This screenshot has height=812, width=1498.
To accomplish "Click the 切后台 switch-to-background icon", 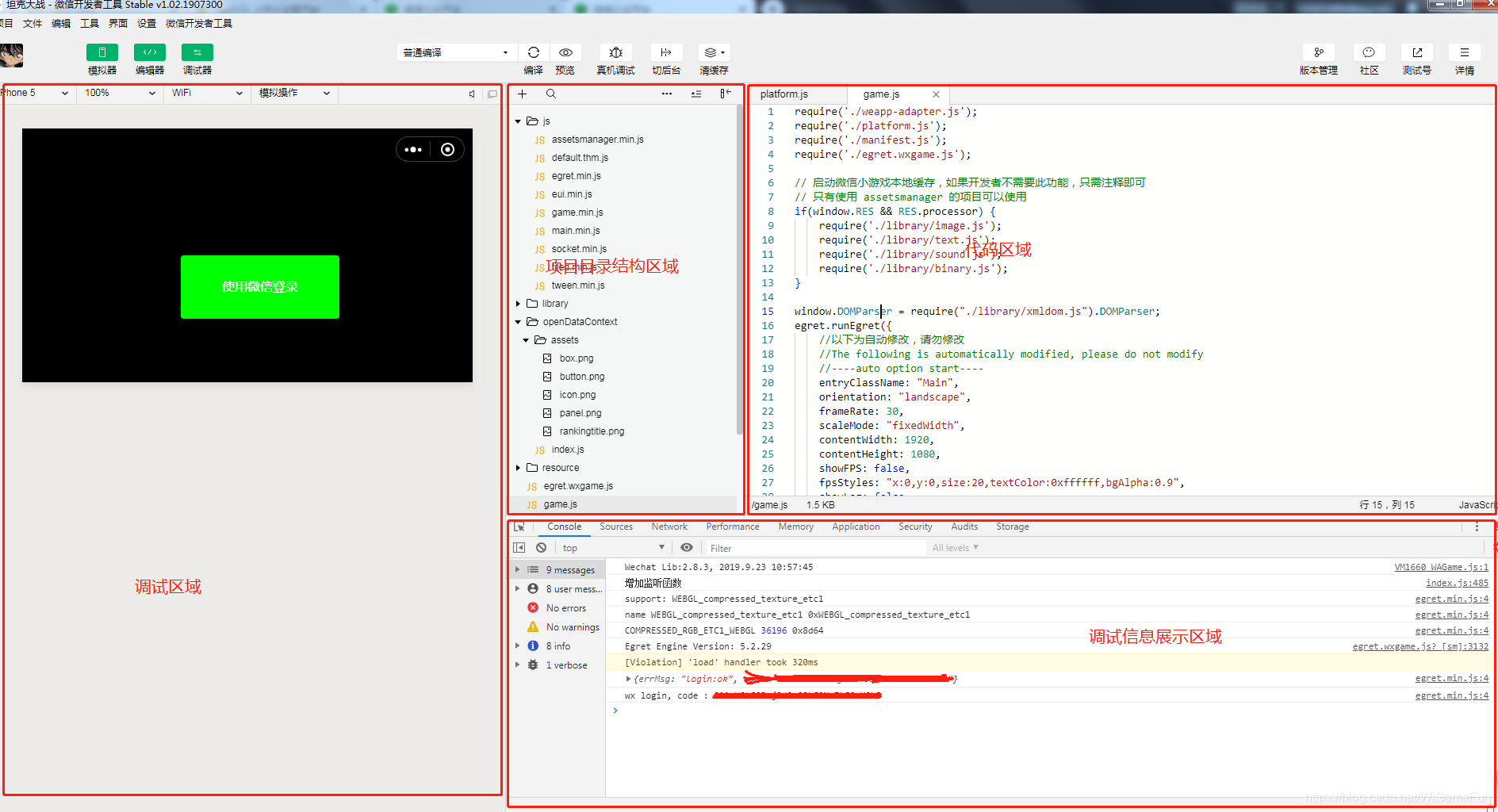I will point(666,52).
